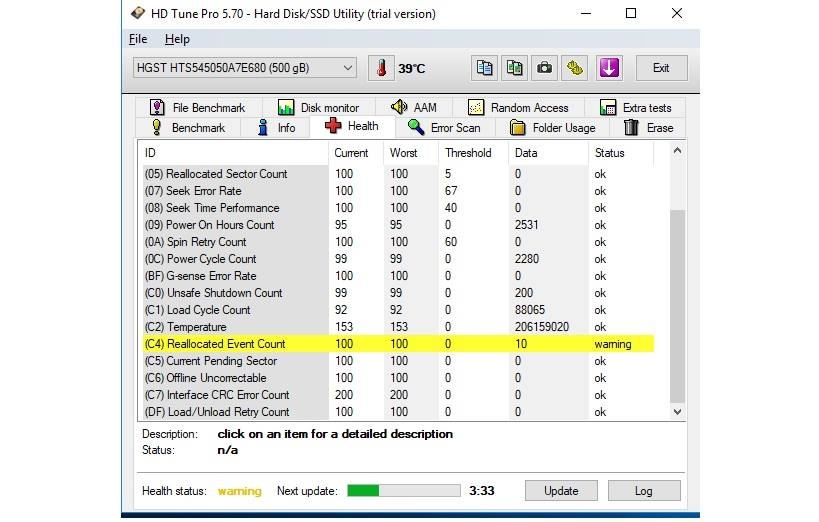Switch to the Disk monitor tab

[x=319, y=108]
